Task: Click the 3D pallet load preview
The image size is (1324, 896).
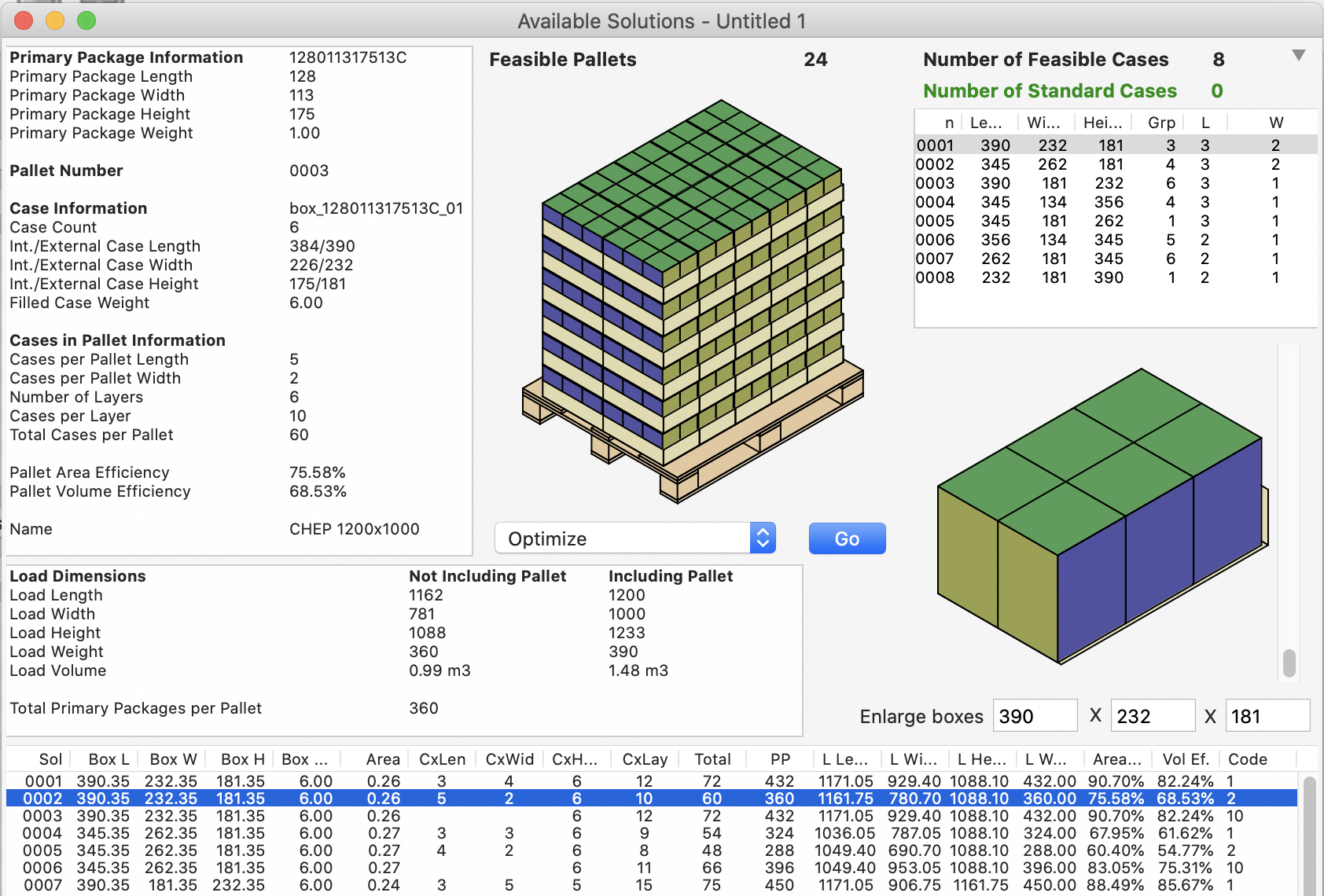Action: click(693, 300)
